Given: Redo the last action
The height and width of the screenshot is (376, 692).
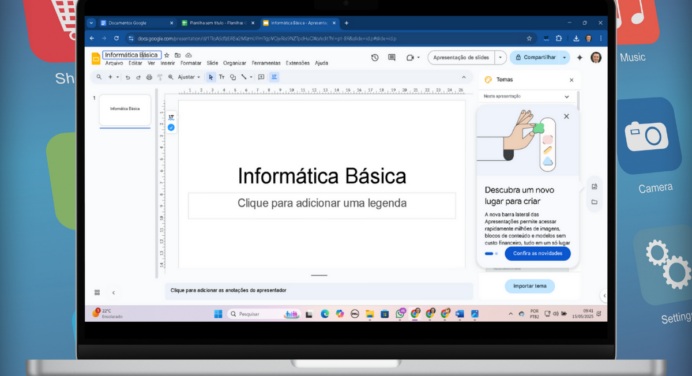Looking at the screenshot, I should click(138, 77).
